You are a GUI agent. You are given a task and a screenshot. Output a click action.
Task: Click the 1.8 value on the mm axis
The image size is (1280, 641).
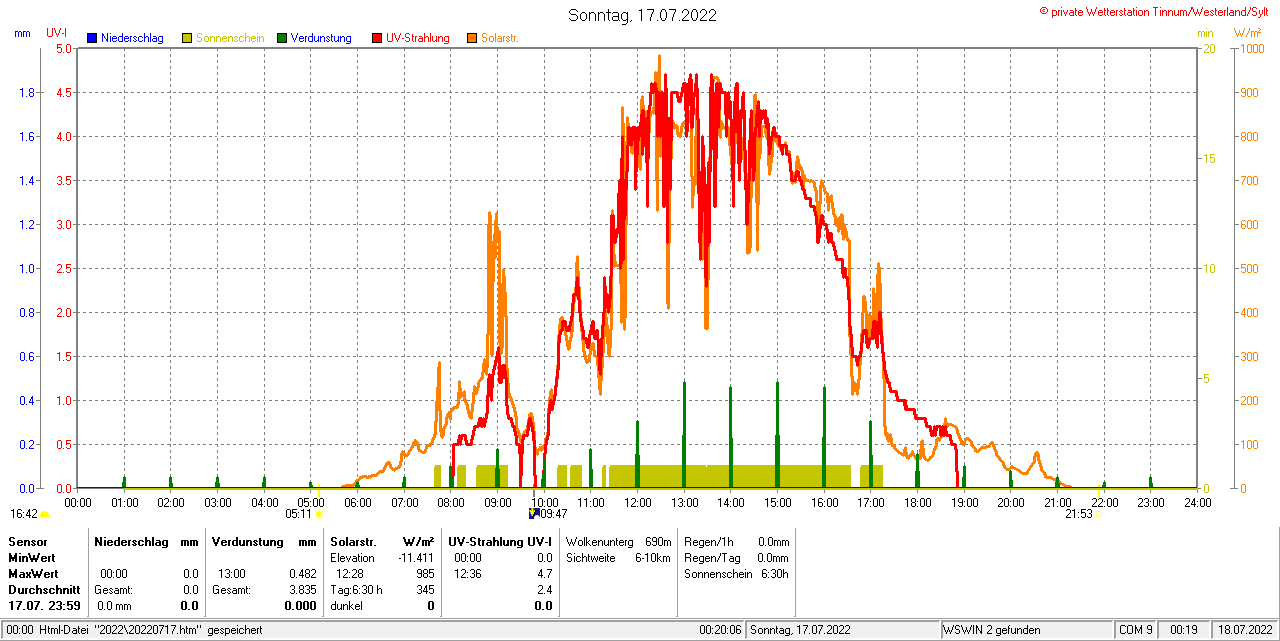(28, 92)
